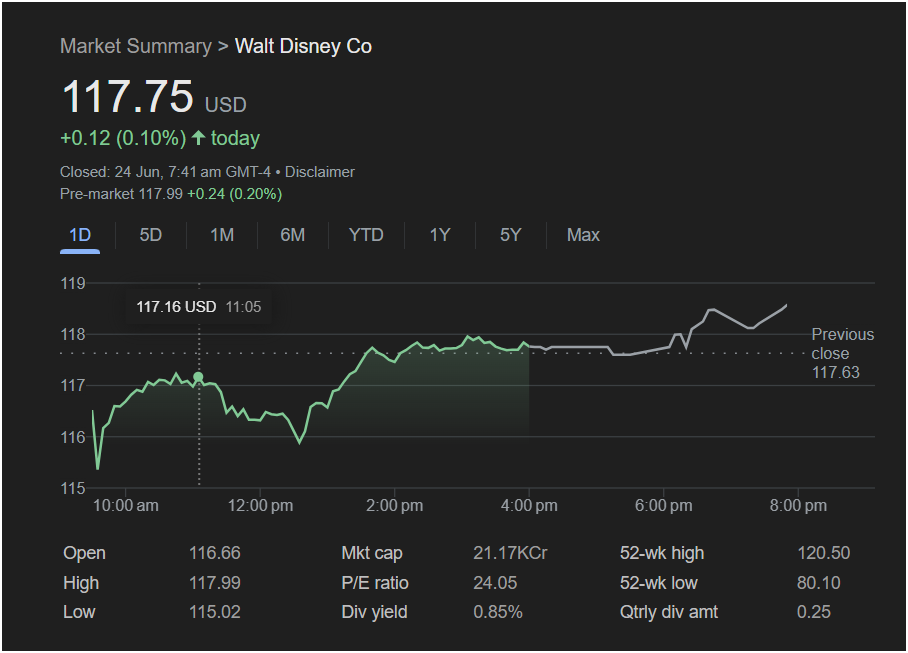Click the 0.85% dividend yield value
908x653 pixels.
point(498,612)
